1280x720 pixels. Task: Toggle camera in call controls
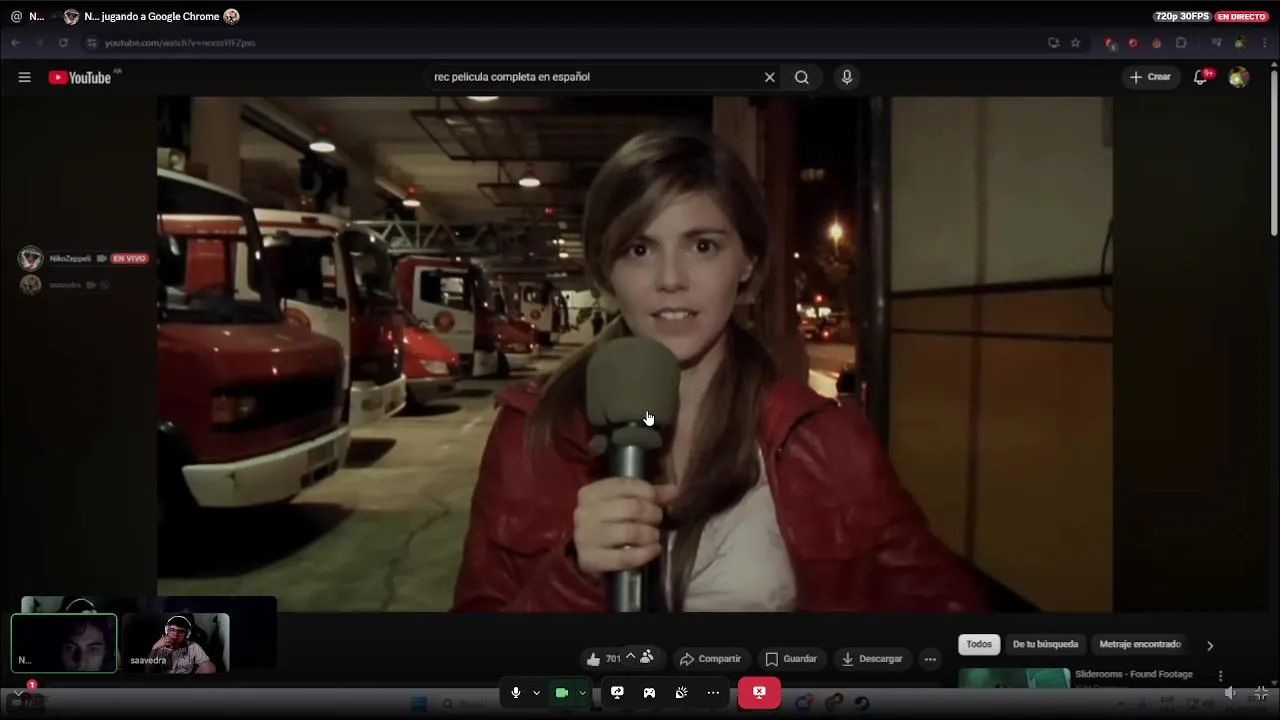click(x=562, y=692)
